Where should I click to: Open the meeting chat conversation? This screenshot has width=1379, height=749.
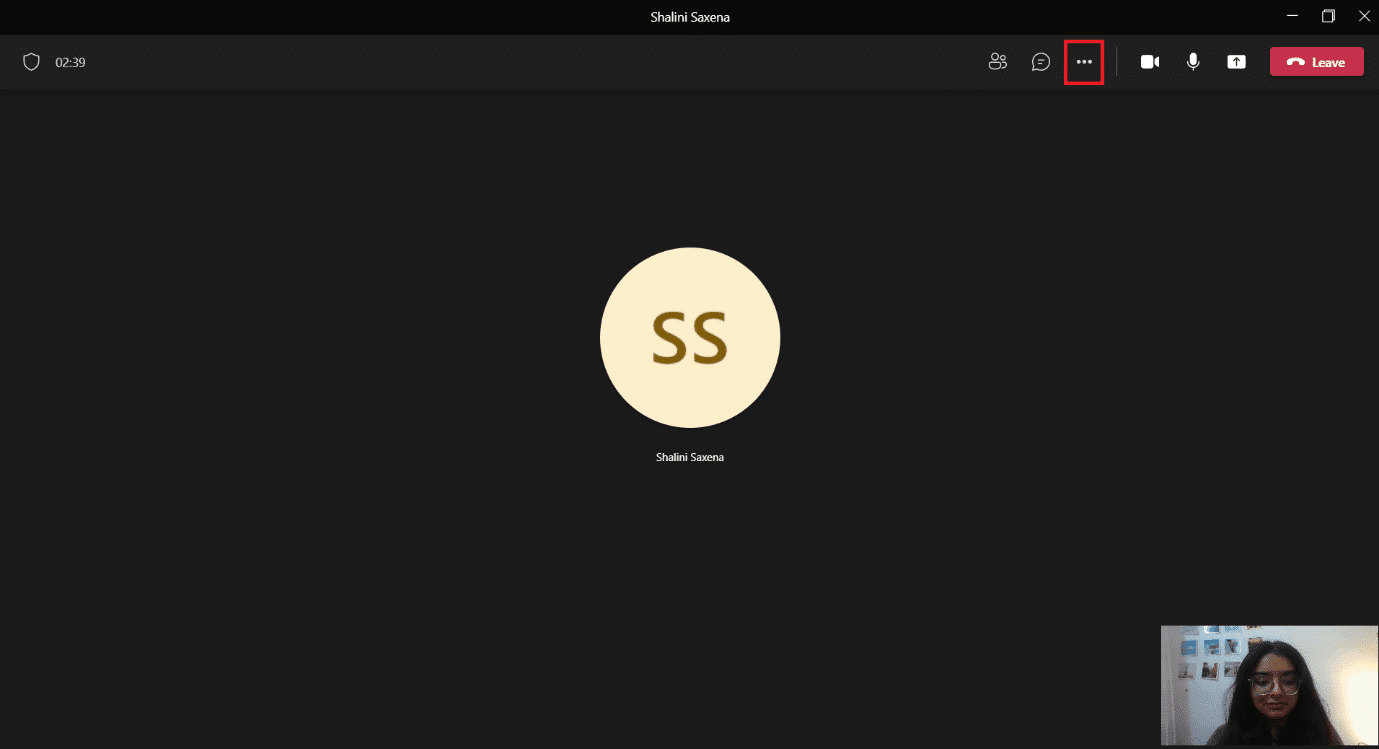1041,62
